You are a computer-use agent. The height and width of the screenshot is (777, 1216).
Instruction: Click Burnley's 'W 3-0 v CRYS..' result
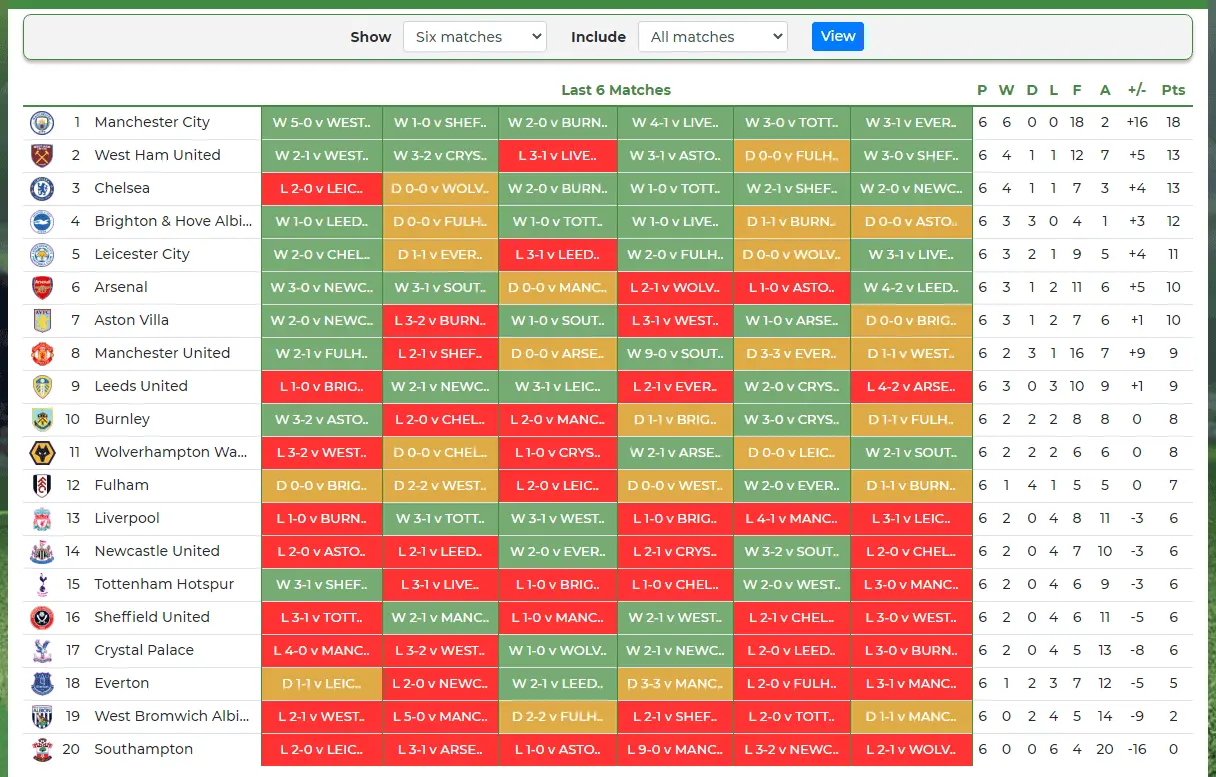[792, 420]
